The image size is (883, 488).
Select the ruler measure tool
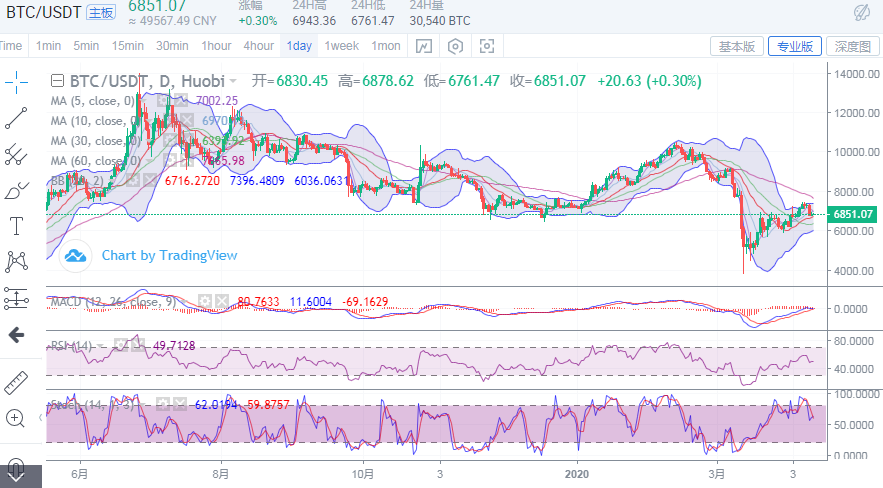(16, 383)
